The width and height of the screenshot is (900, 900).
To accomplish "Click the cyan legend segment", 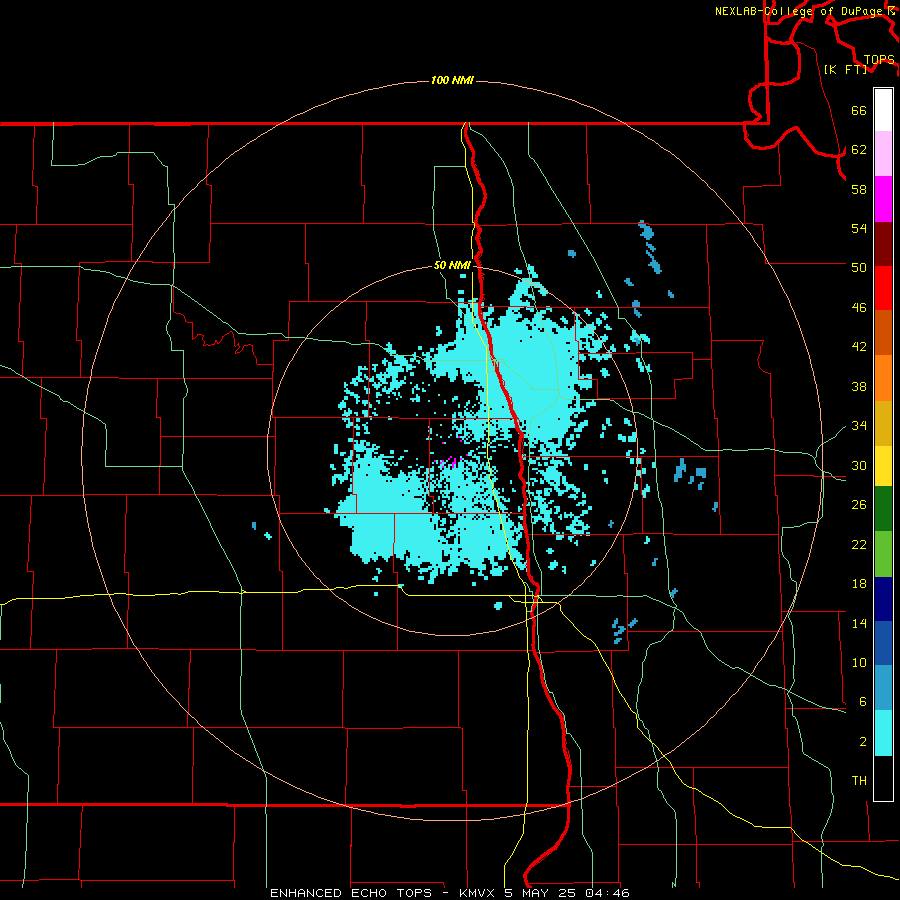I will pos(883,733).
